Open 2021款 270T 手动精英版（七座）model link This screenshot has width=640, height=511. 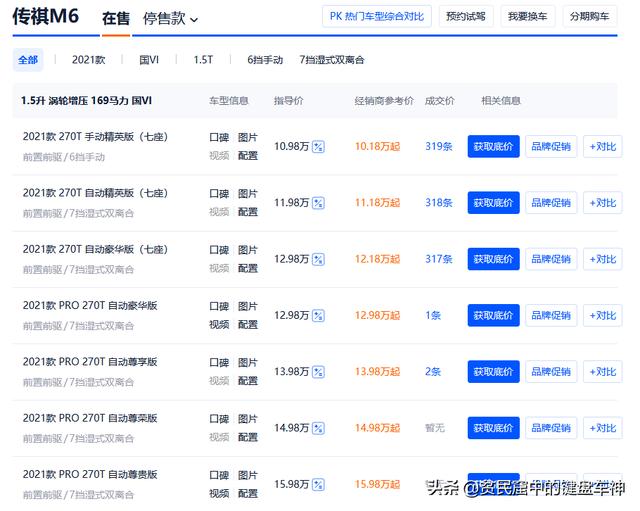(95, 137)
